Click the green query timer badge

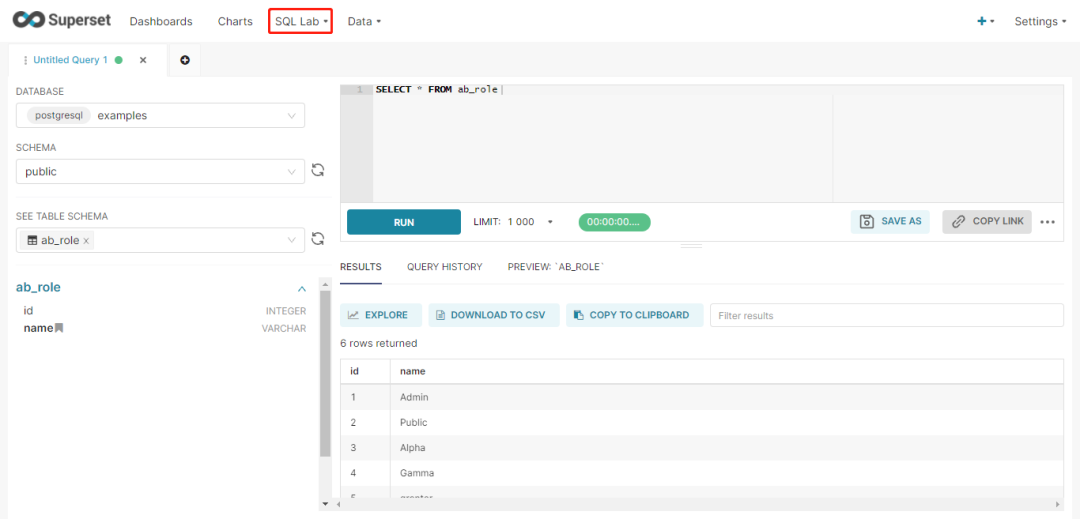pyautogui.click(x=614, y=222)
